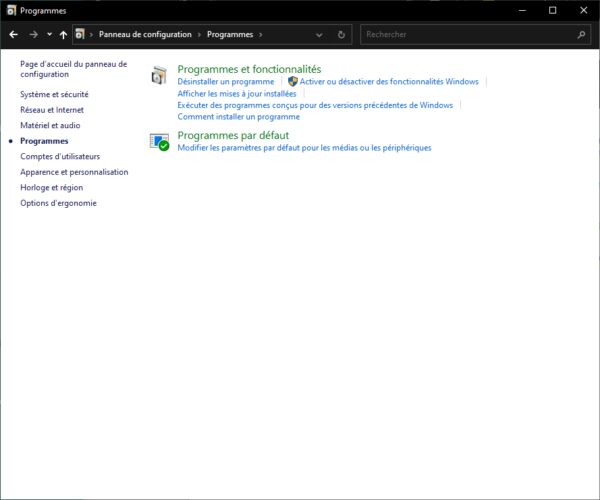Image resolution: width=600 pixels, height=500 pixels.
Task: Open Programmes par défaut heading link
Action: (233, 135)
